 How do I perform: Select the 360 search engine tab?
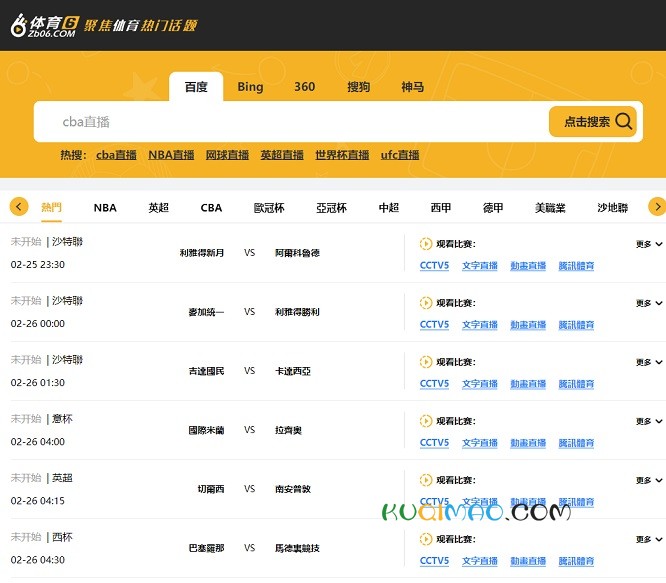pos(305,87)
